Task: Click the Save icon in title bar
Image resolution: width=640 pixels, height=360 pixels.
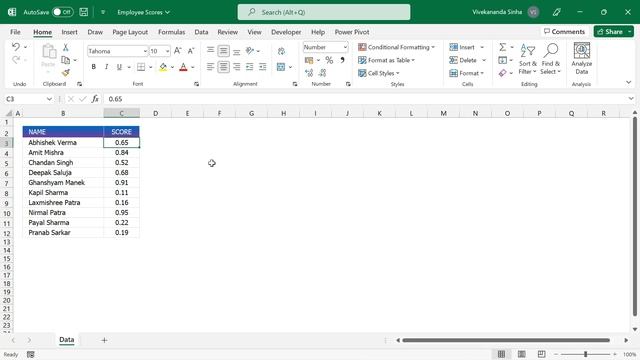Action: 84,12
